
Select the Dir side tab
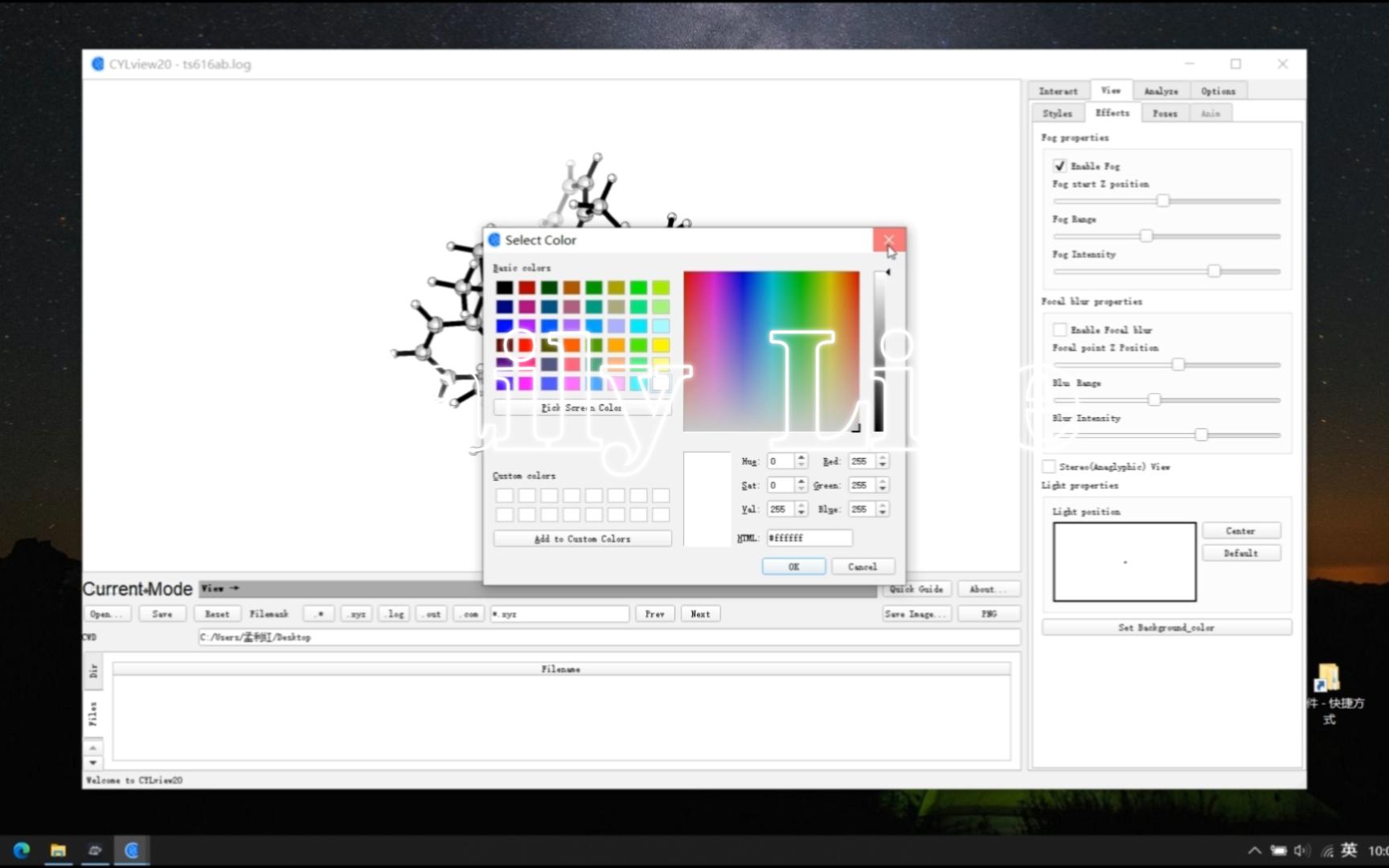coord(94,671)
